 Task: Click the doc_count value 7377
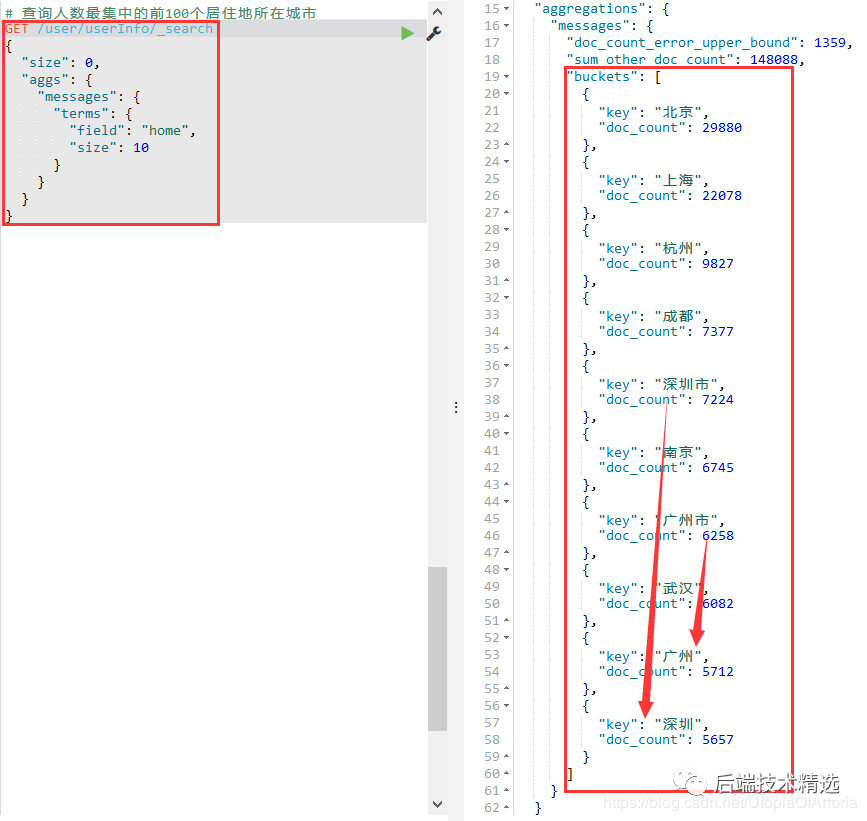718,332
